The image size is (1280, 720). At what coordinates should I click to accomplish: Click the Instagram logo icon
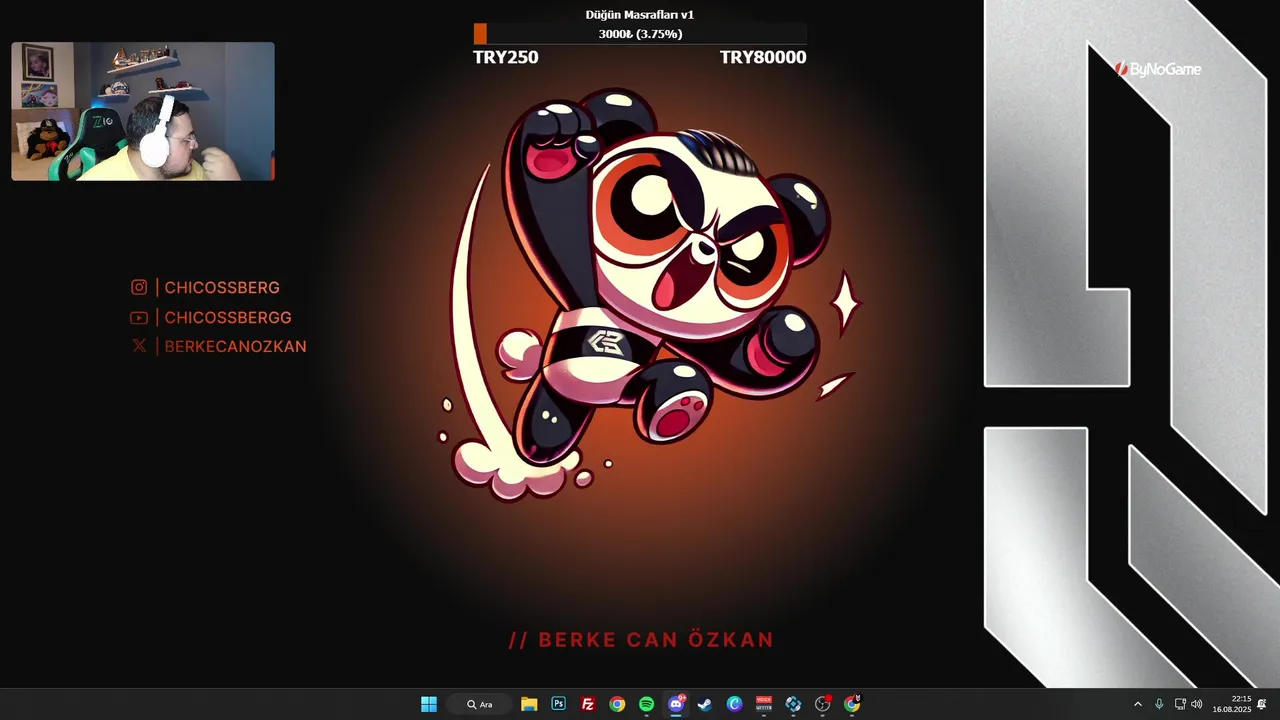(139, 288)
